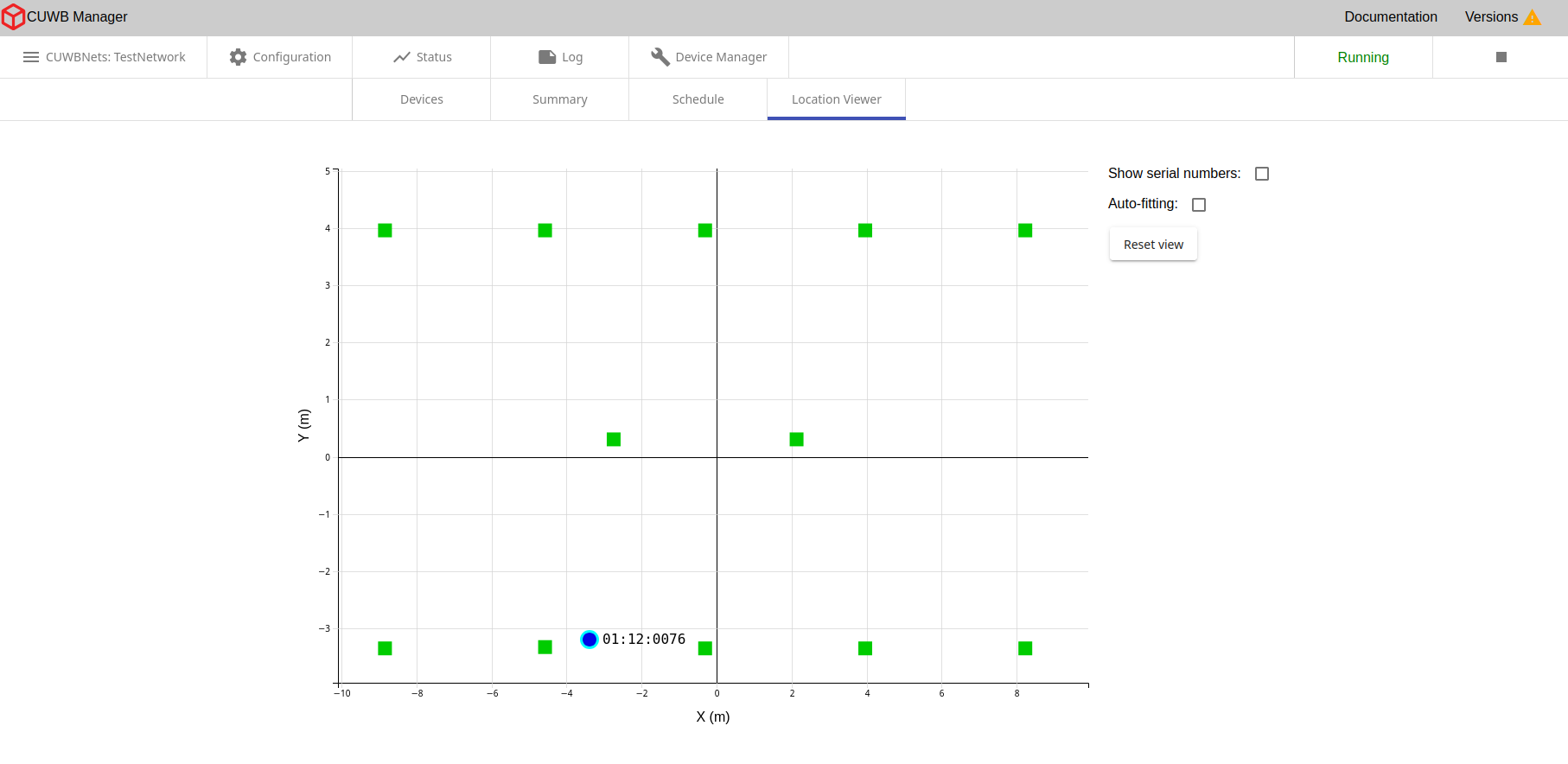Click the Versions warning triangle icon
Image resolution: width=1568 pixels, height=764 pixels.
tap(1532, 17)
